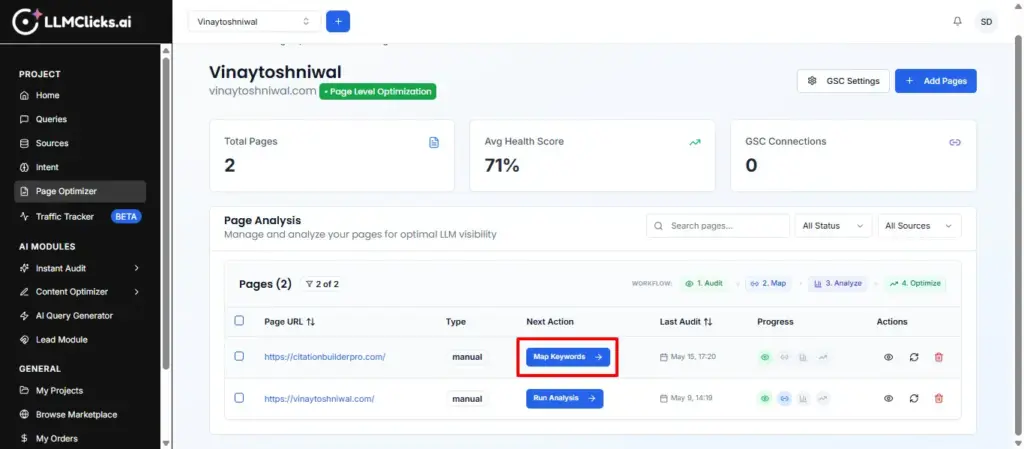The image size is (1024, 449).
Task: Click the Map Keywords button
Action: pyautogui.click(x=568, y=357)
